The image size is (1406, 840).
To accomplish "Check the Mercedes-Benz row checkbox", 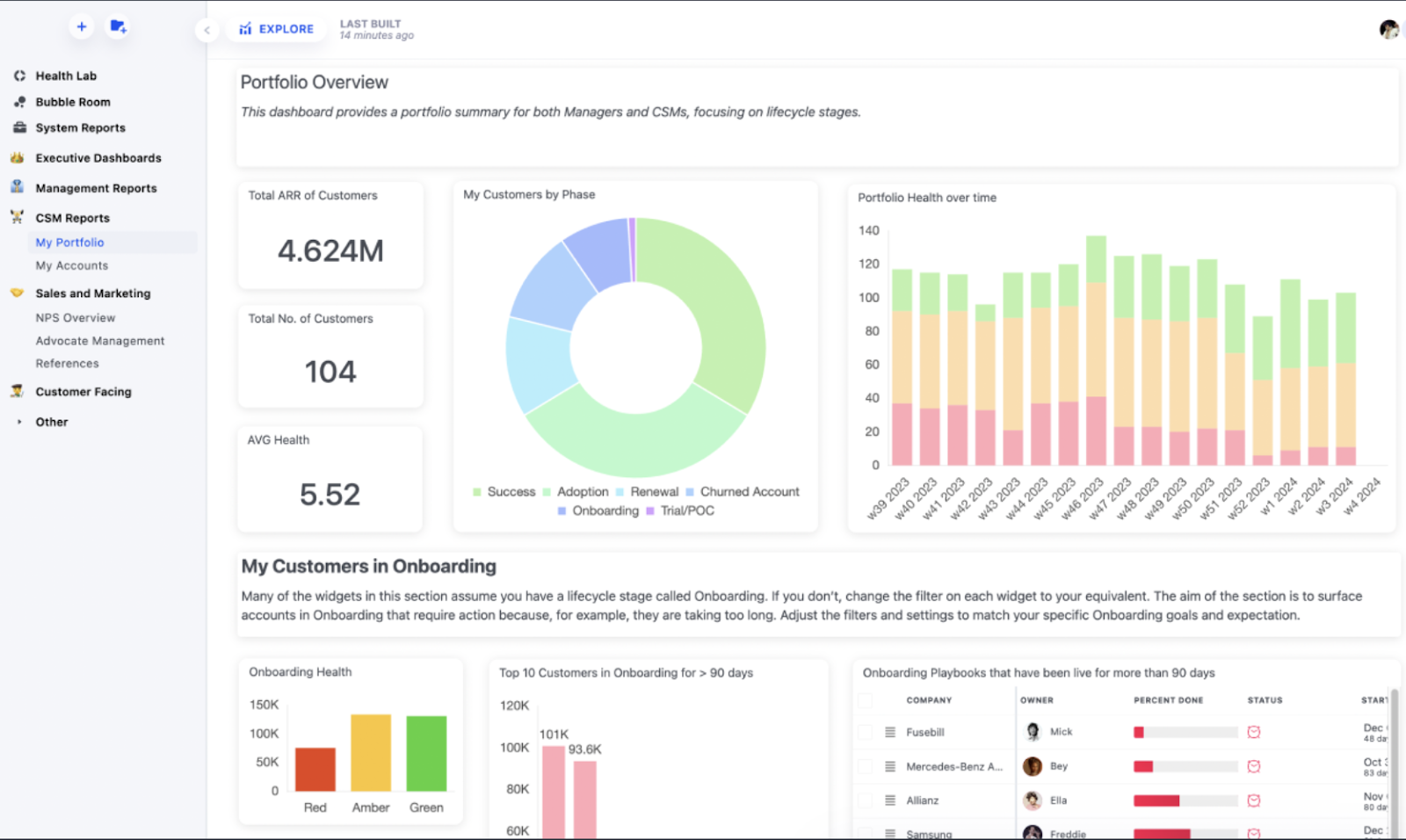I will tap(866, 766).
